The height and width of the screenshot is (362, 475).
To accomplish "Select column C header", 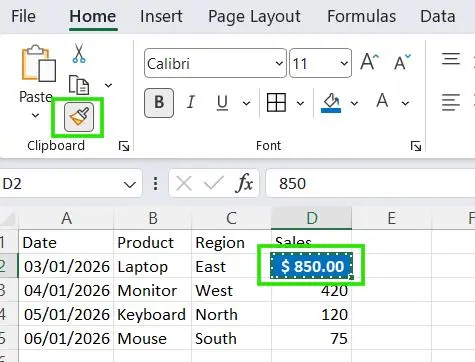I will click(232, 218).
